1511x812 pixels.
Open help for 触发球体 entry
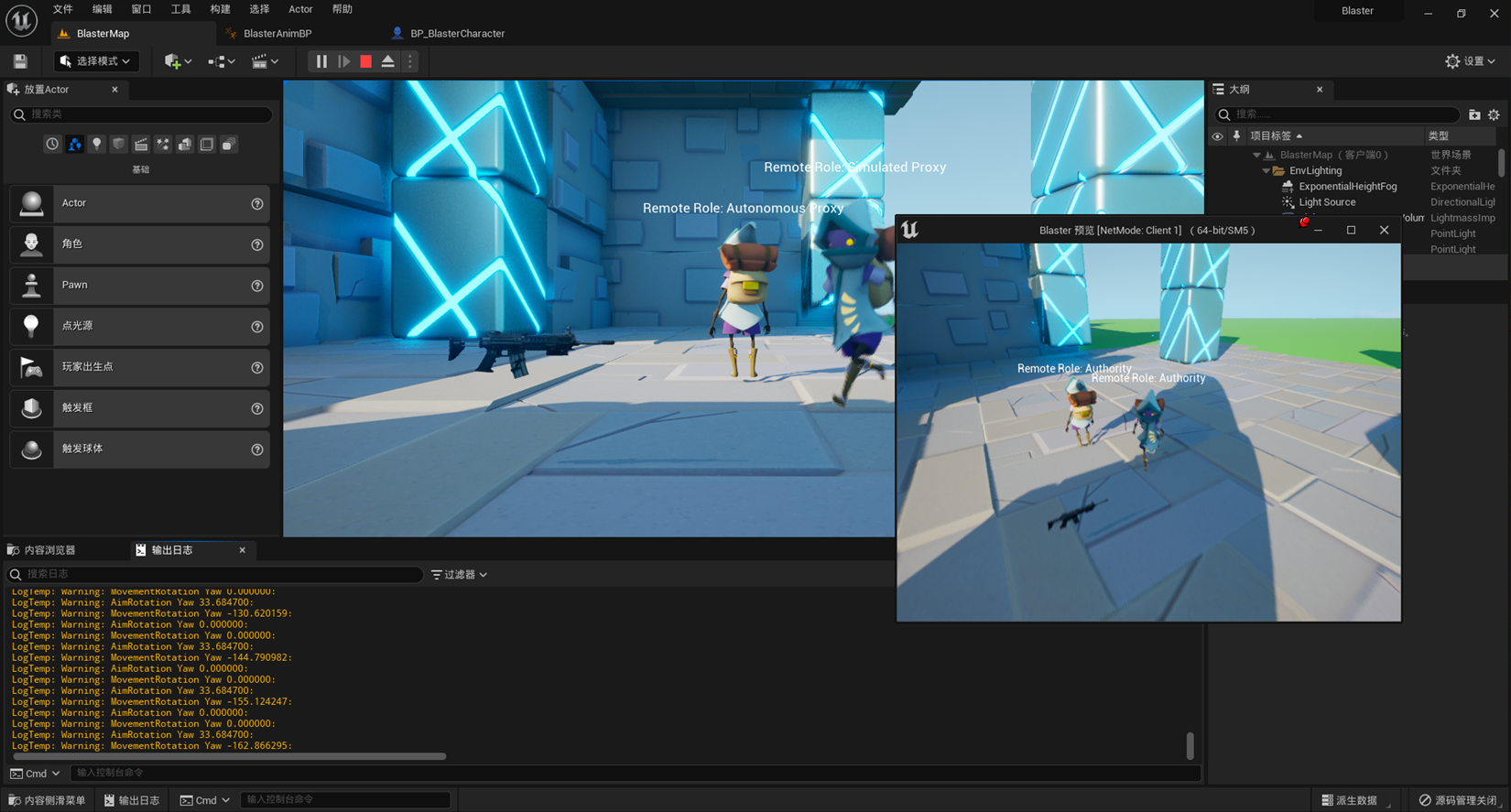(x=257, y=449)
